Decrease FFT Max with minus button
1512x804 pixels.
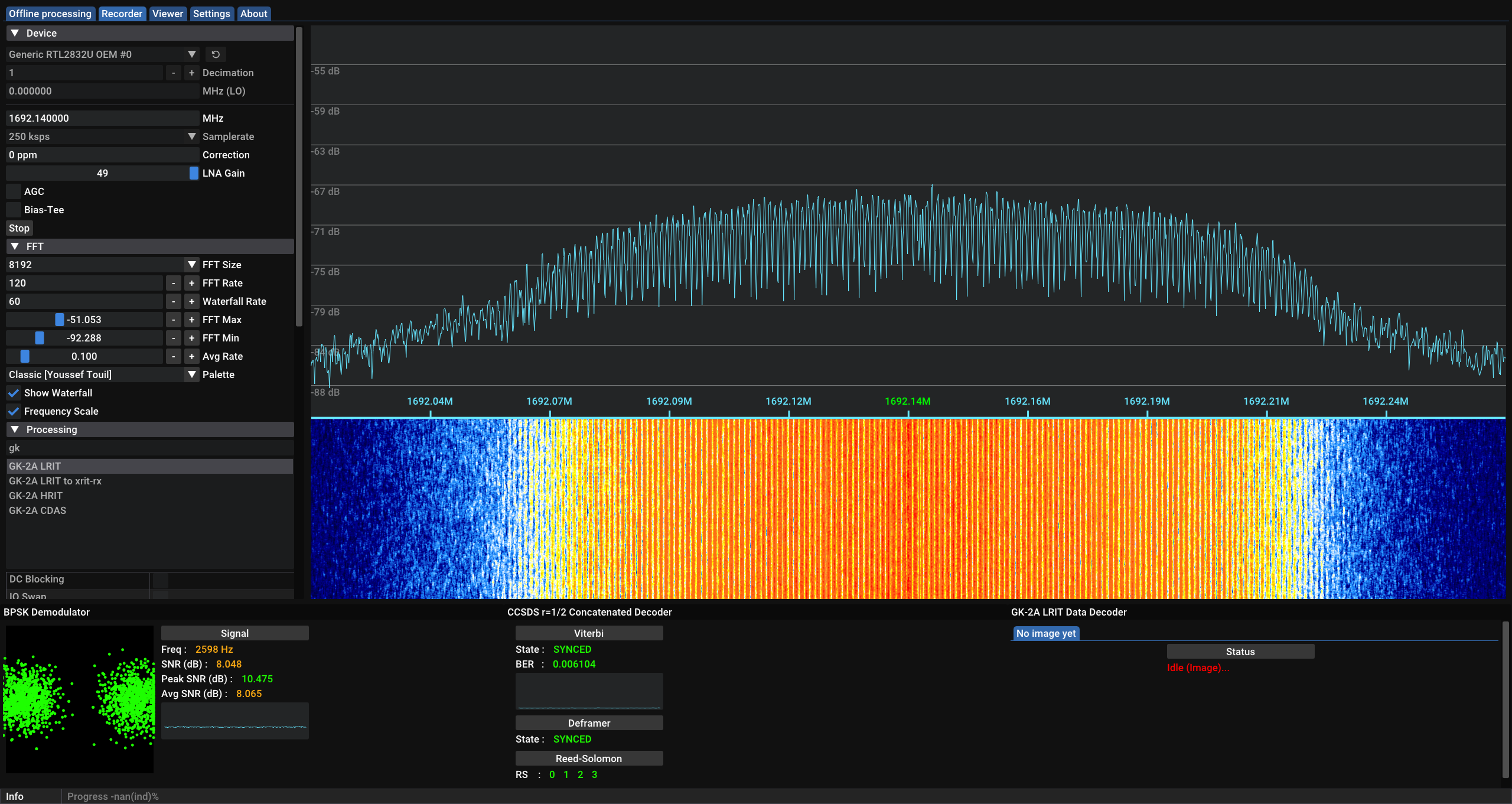[x=173, y=320]
